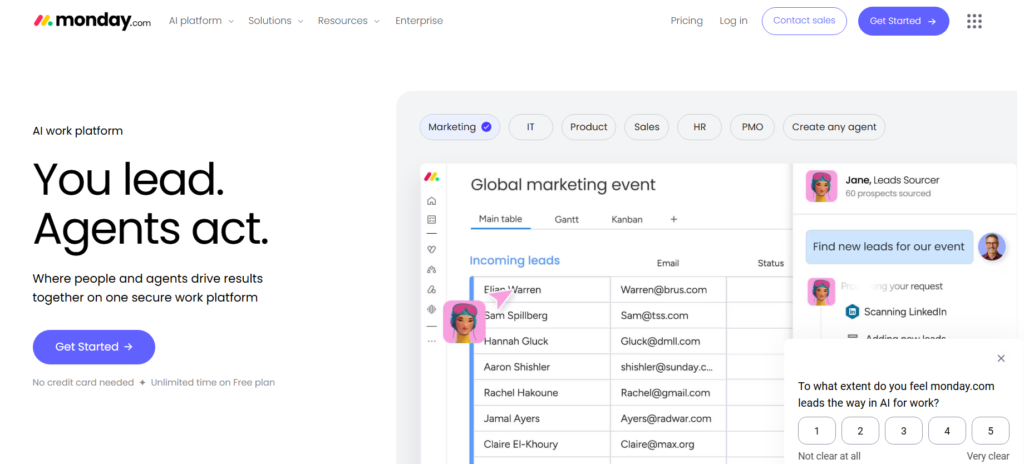
Task: Close the survey popup with the X
Action: click(x=1000, y=358)
